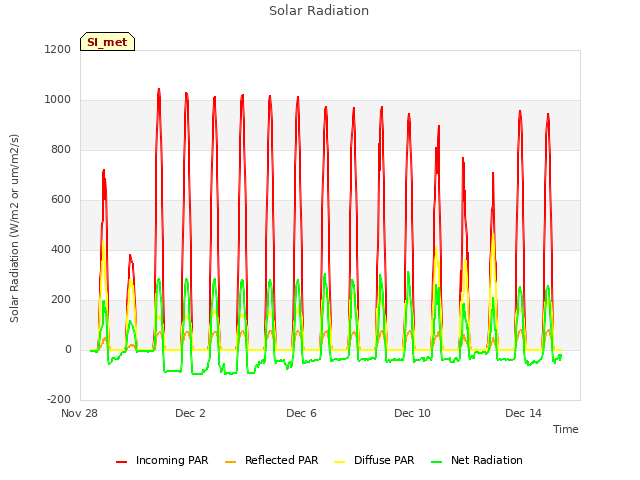The height and width of the screenshot is (480, 640).
Task: Click the highest Incoming PAR peak near 1050
Action: pos(159,89)
